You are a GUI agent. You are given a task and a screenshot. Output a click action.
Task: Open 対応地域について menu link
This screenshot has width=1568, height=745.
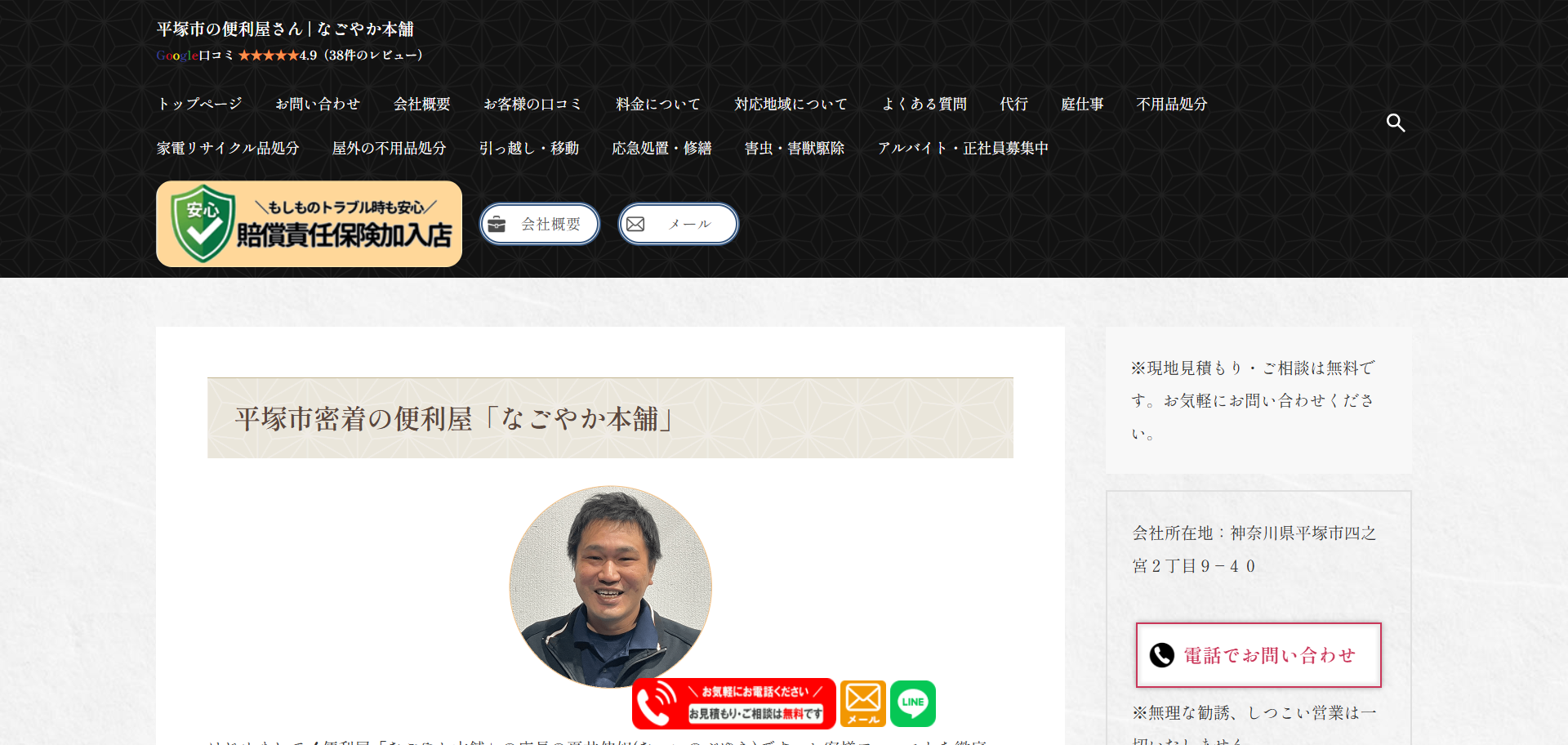791,104
